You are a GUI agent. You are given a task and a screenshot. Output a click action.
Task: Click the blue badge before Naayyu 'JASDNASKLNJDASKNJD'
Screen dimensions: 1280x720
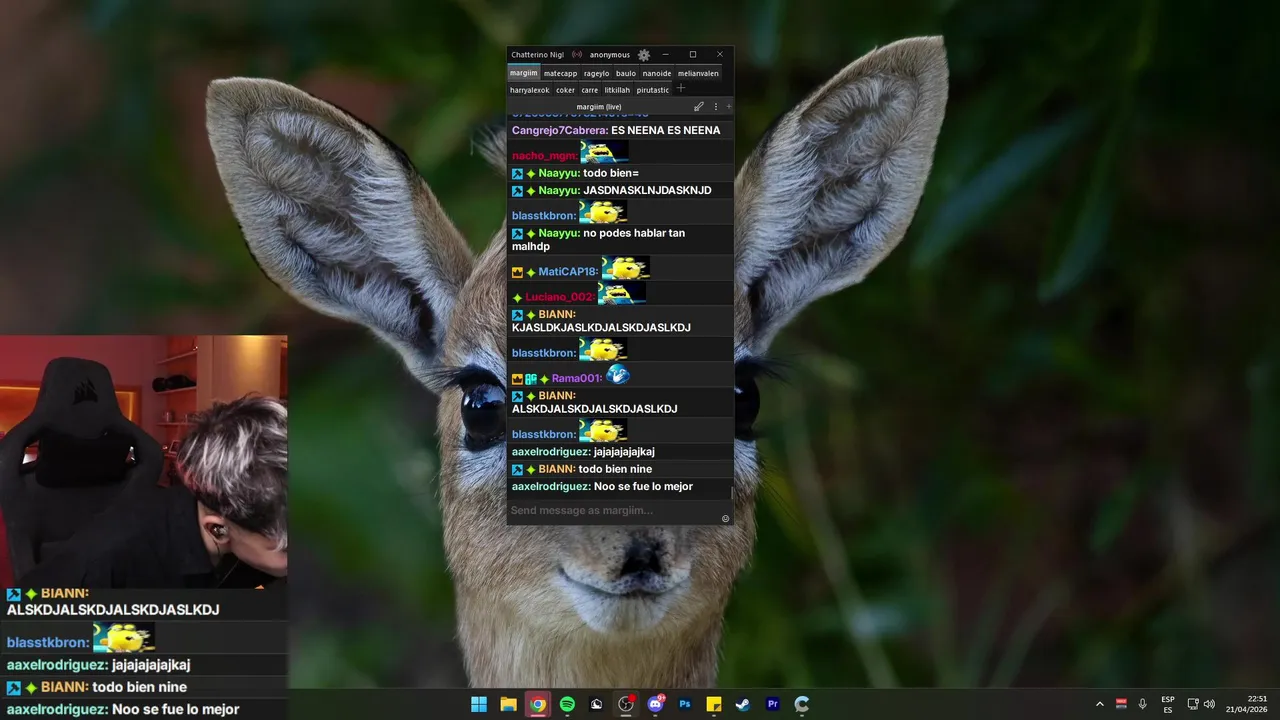coord(517,190)
